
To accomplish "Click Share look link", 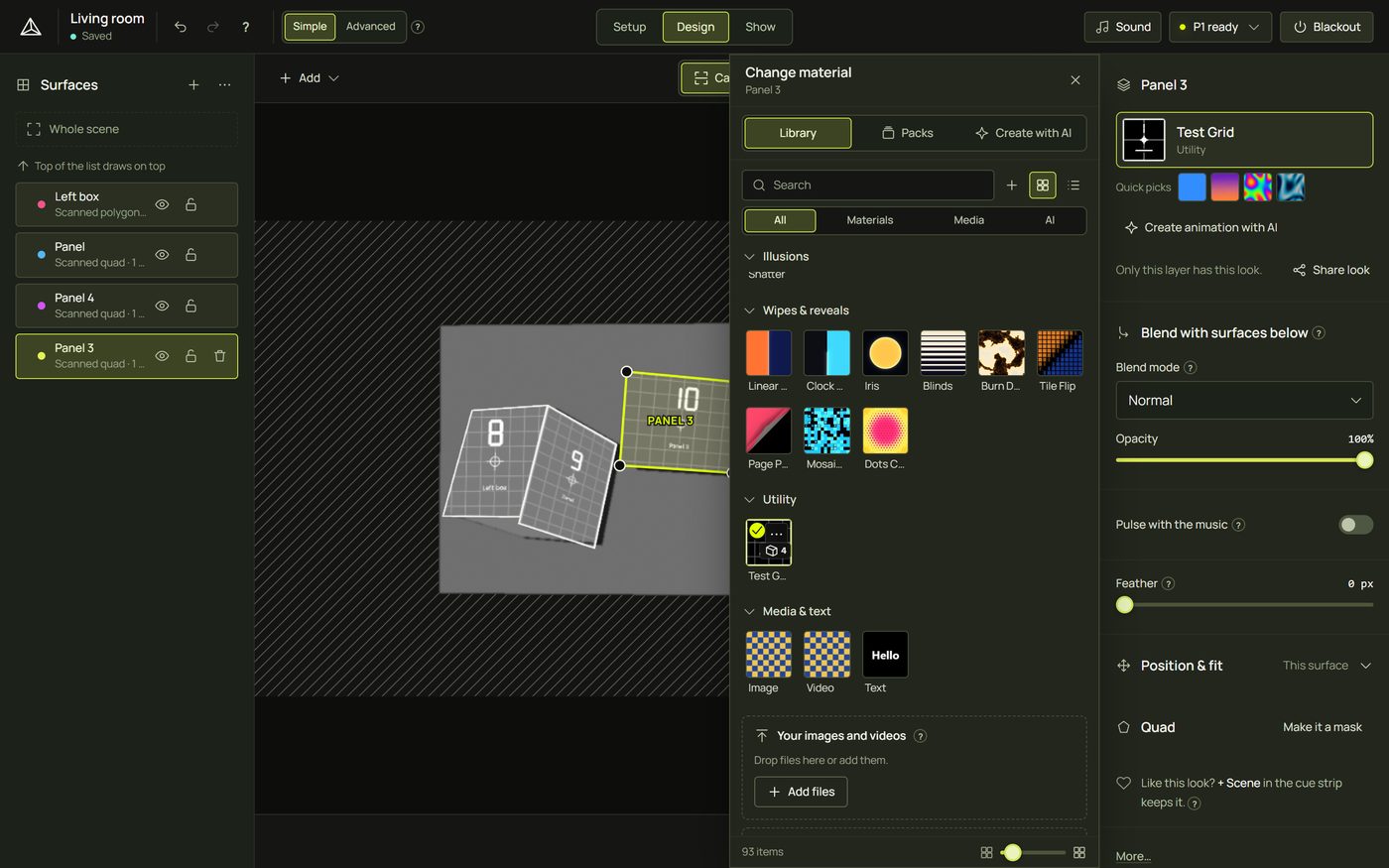I will pos(1331,270).
